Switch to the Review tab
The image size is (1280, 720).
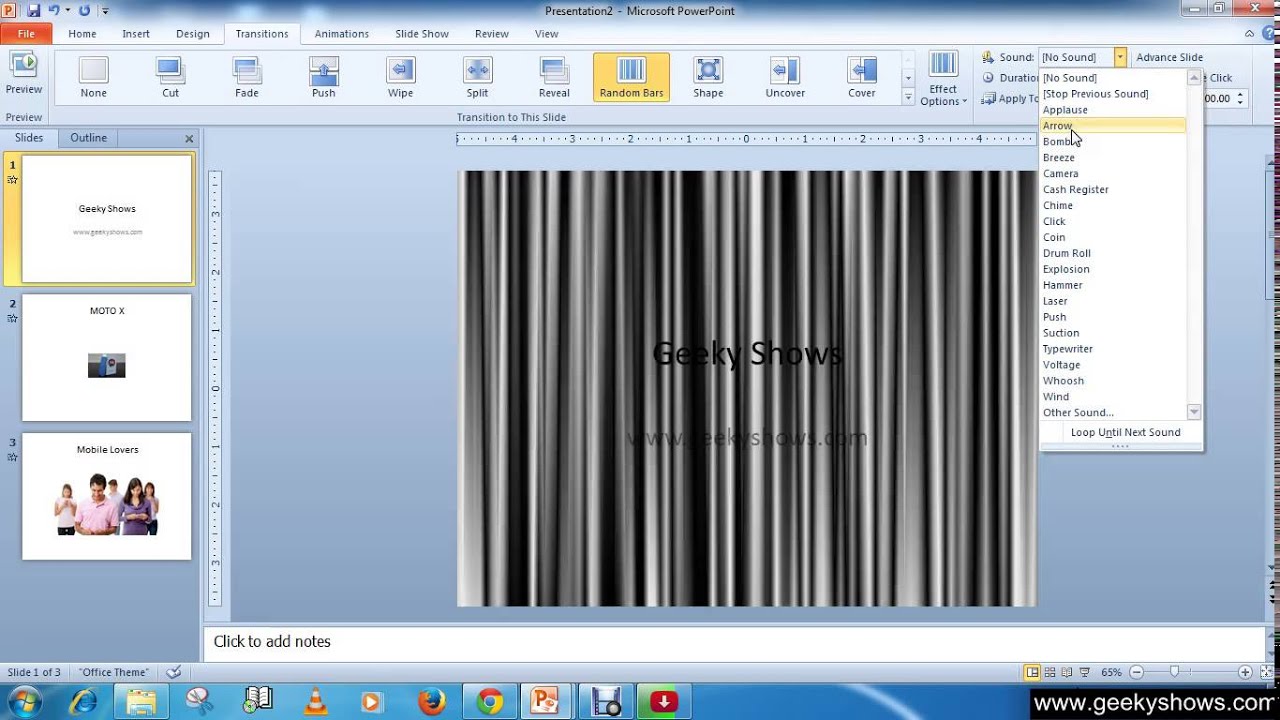[492, 33]
